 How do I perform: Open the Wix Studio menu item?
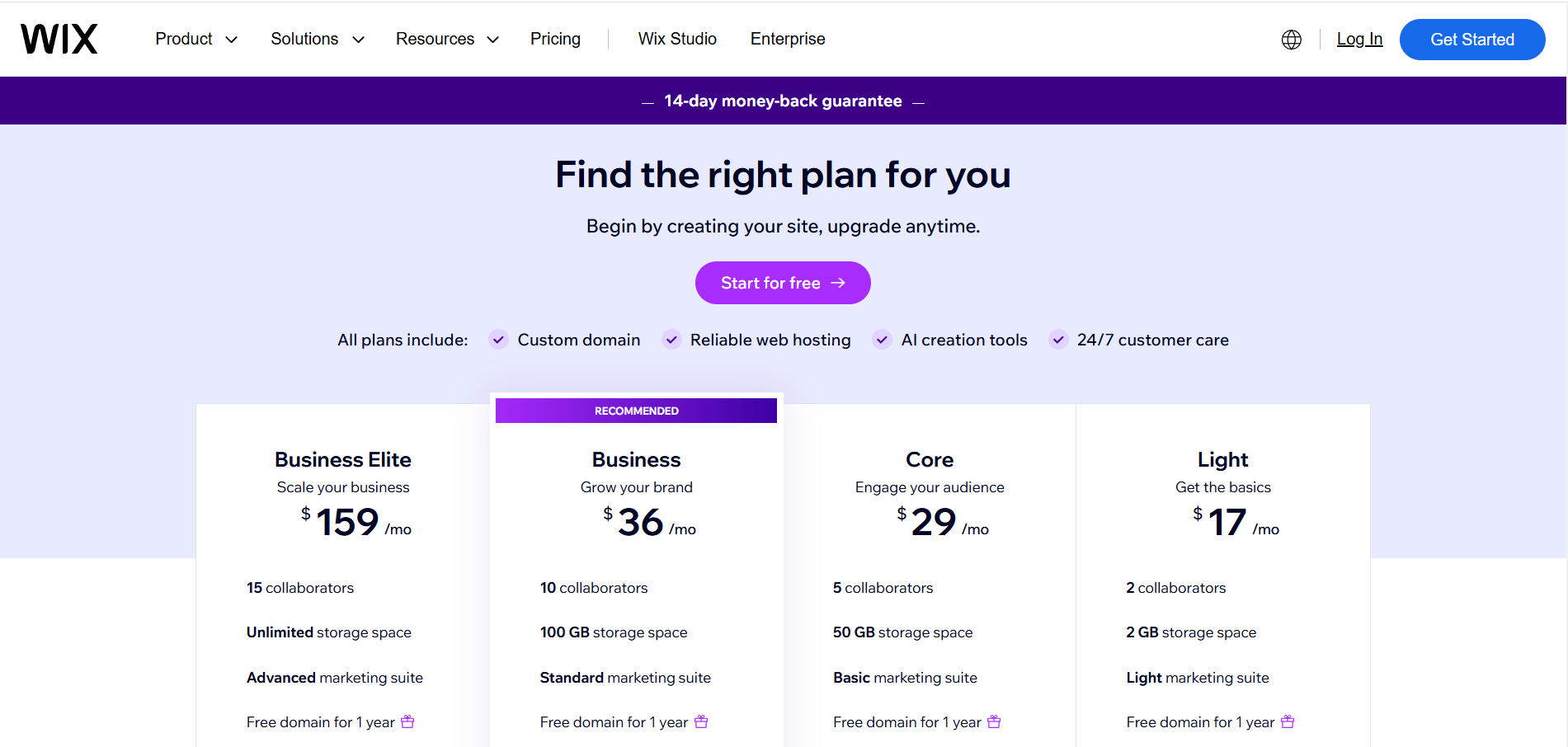click(676, 38)
